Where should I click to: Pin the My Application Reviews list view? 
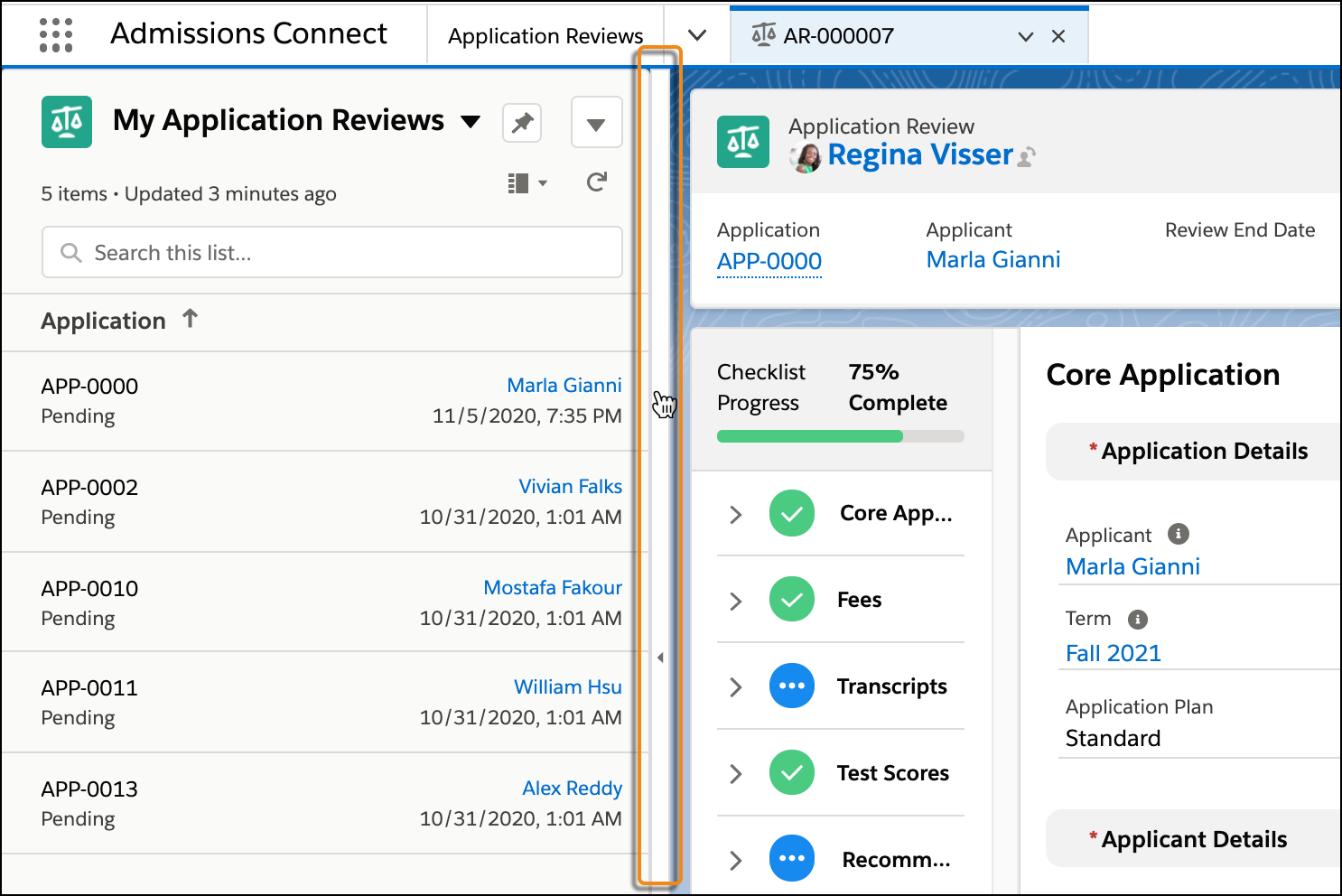tap(522, 123)
